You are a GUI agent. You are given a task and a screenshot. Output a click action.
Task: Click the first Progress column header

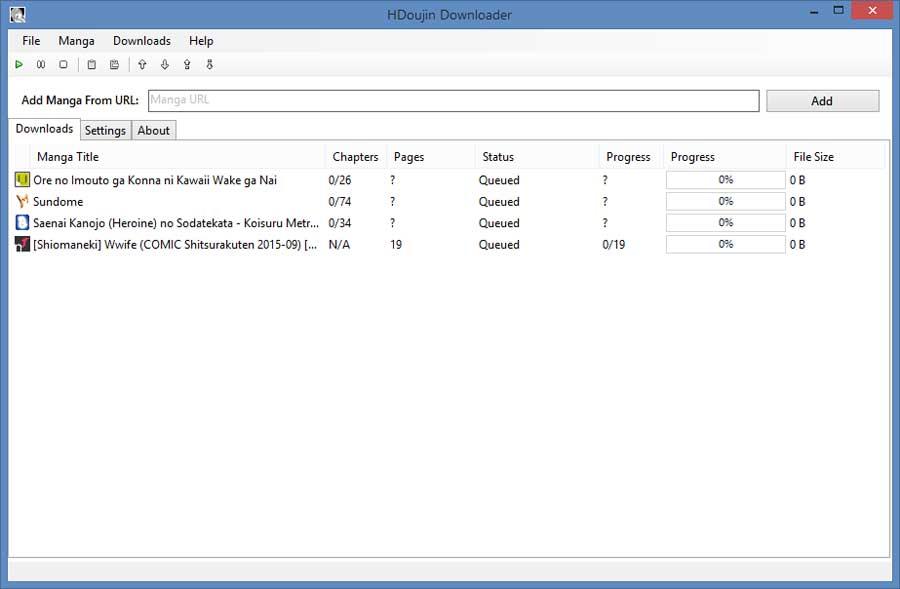(x=631, y=157)
